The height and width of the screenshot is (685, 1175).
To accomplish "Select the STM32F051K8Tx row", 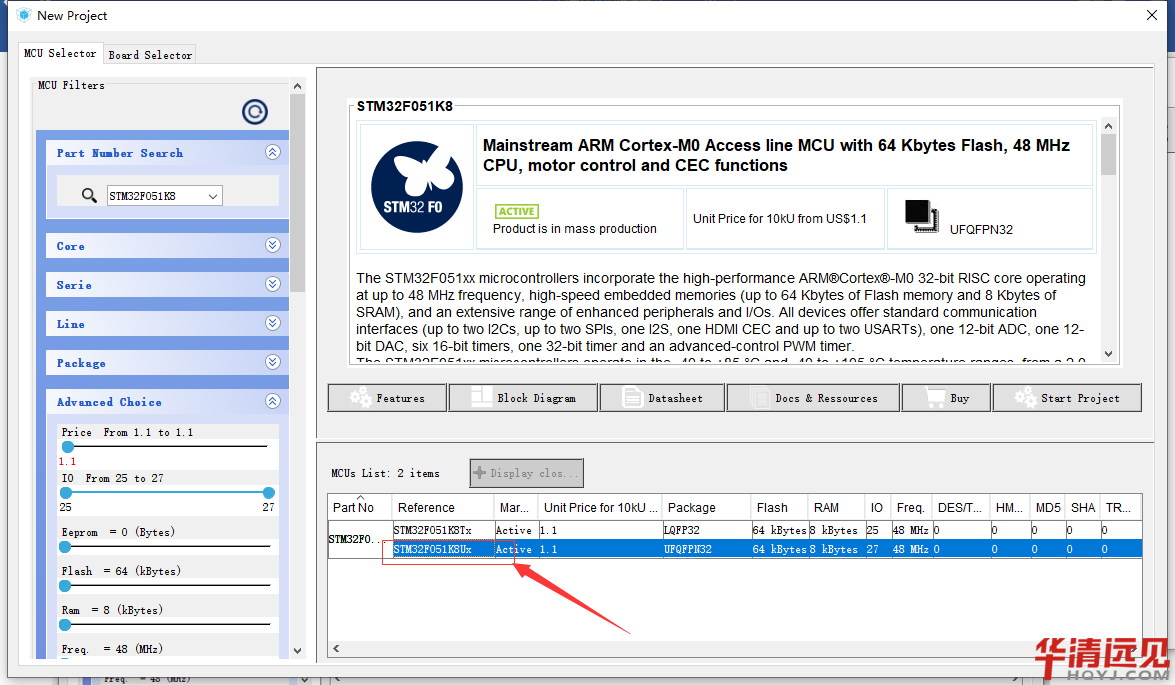I will (433, 530).
